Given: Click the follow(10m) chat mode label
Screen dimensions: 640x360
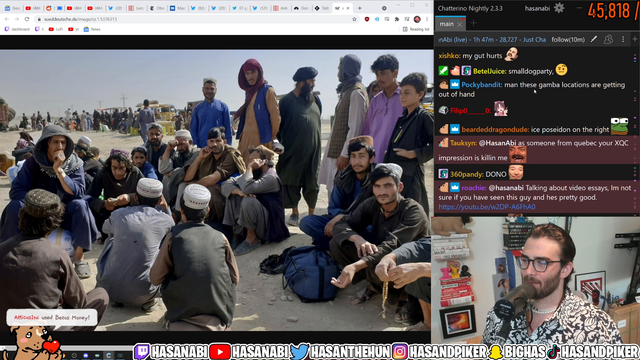Looking at the screenshot, I should tap(568, 40).
